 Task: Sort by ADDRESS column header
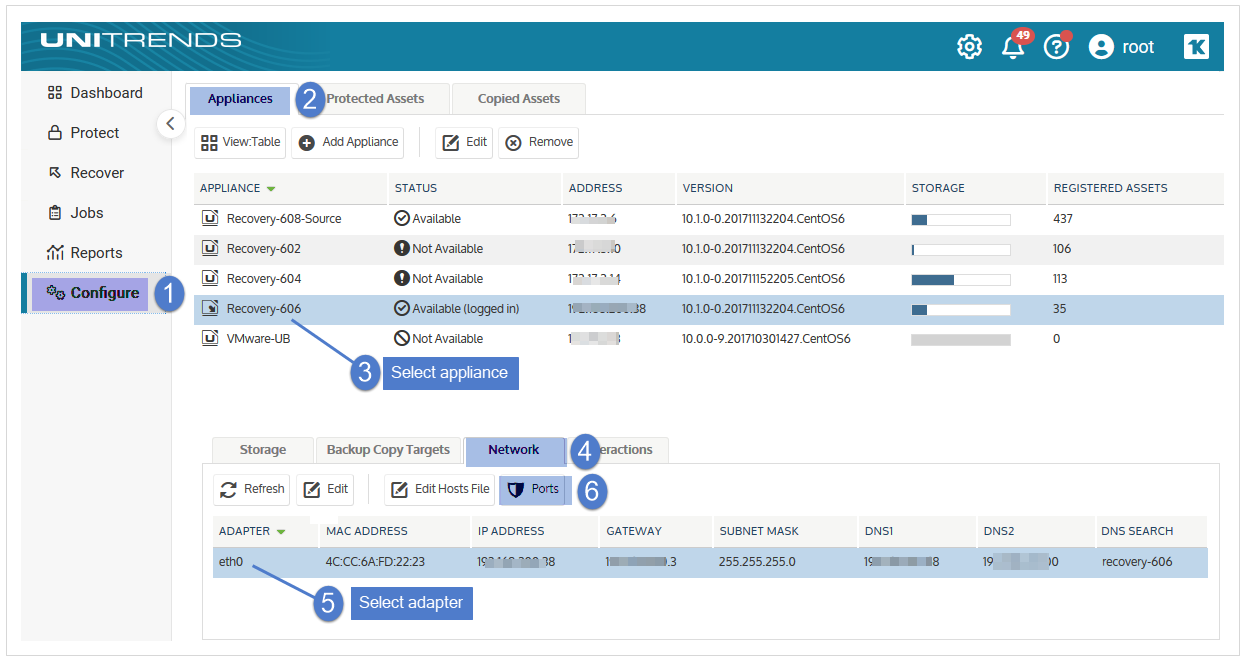[595, 188]
